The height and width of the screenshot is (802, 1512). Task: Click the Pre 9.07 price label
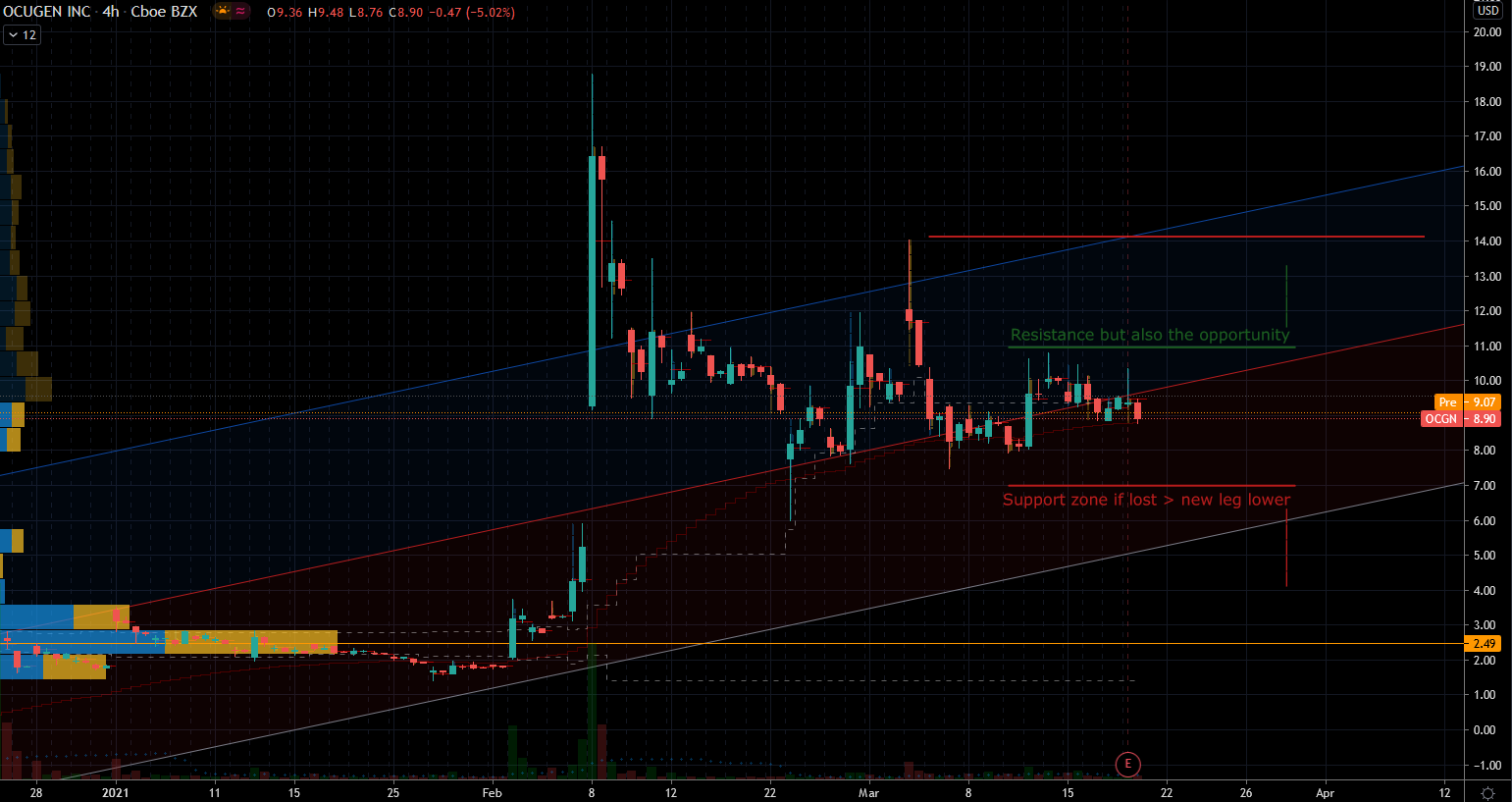click(x=1468, y=402)
